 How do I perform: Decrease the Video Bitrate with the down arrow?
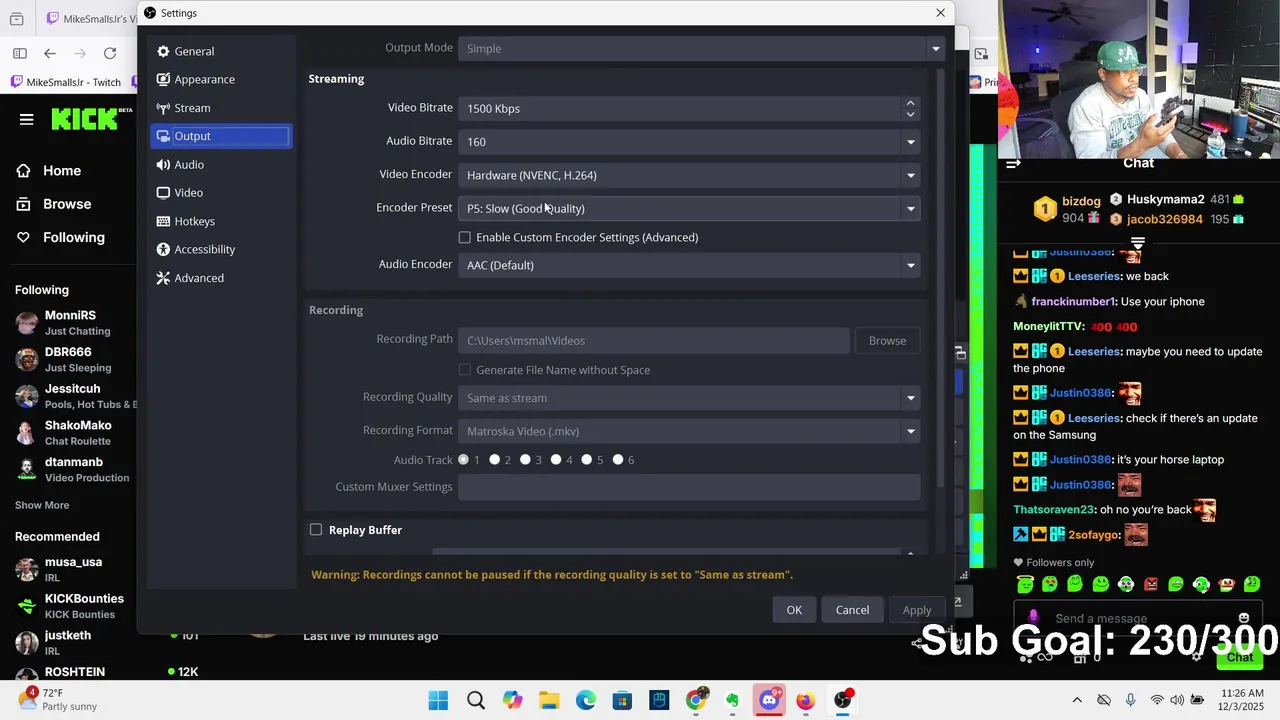coord(910,114)
